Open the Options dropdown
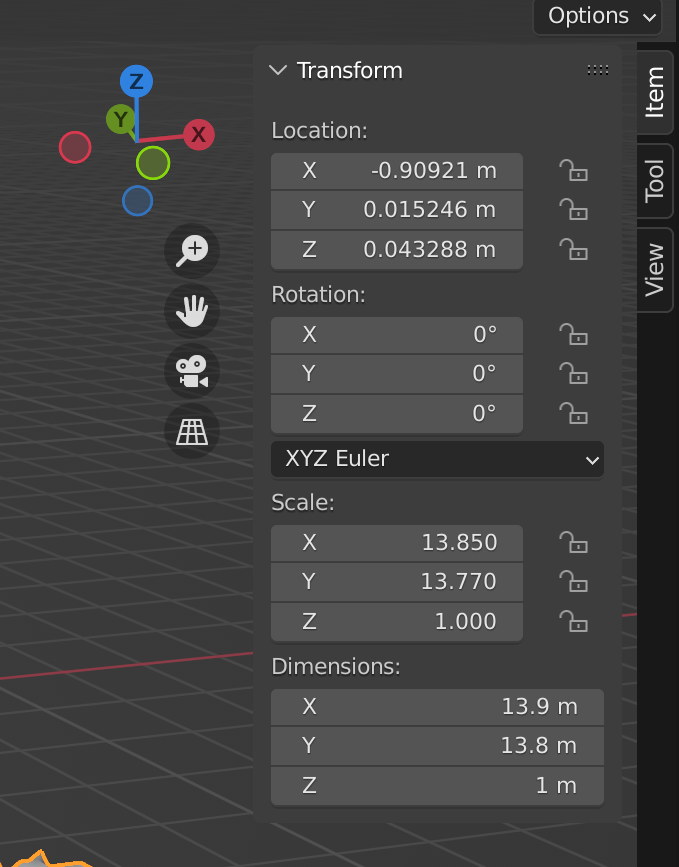The width and height of the screenshot is (679, 867). coord(597,16)
